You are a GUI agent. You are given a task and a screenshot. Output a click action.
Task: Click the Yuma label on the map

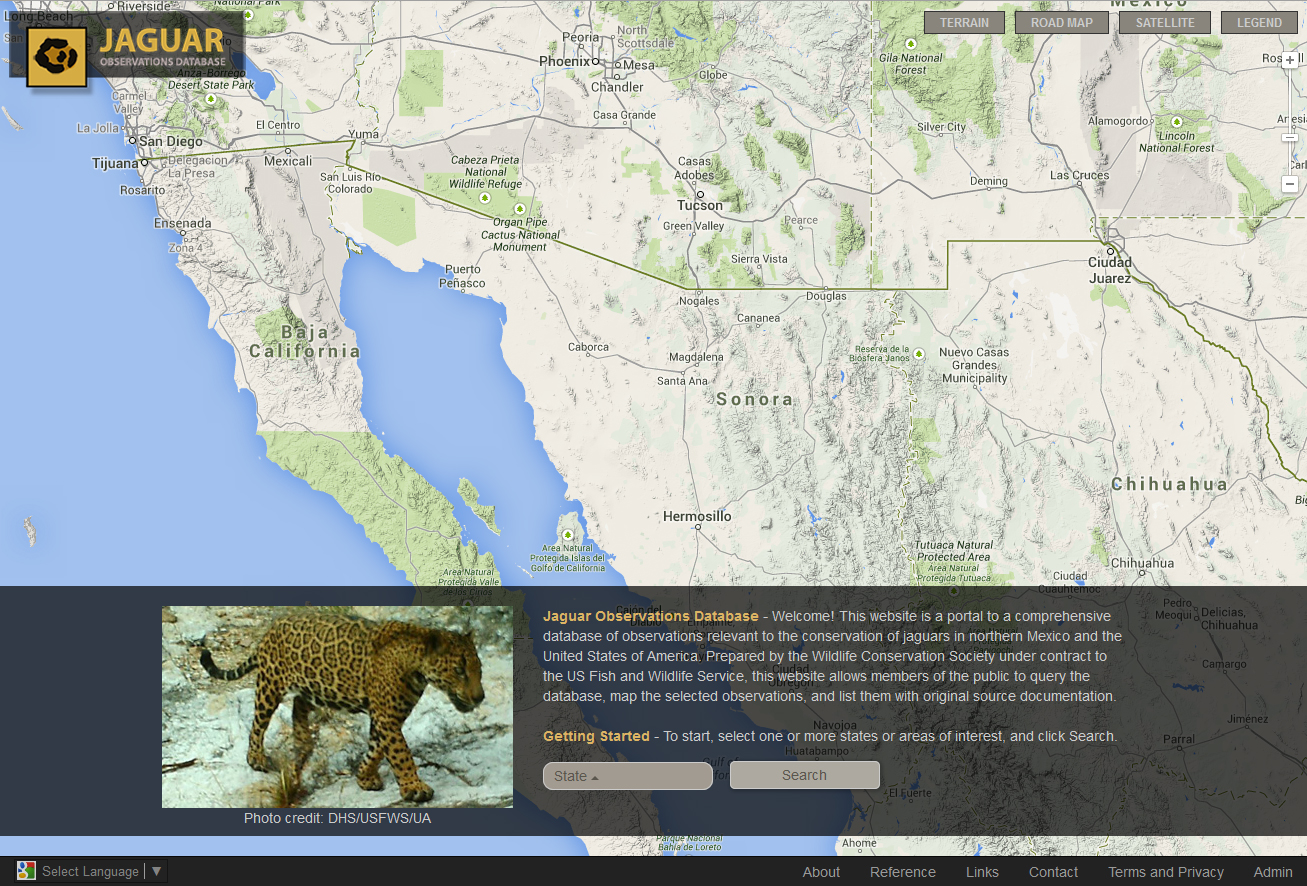pyautogui.click(x=363, y=134)
